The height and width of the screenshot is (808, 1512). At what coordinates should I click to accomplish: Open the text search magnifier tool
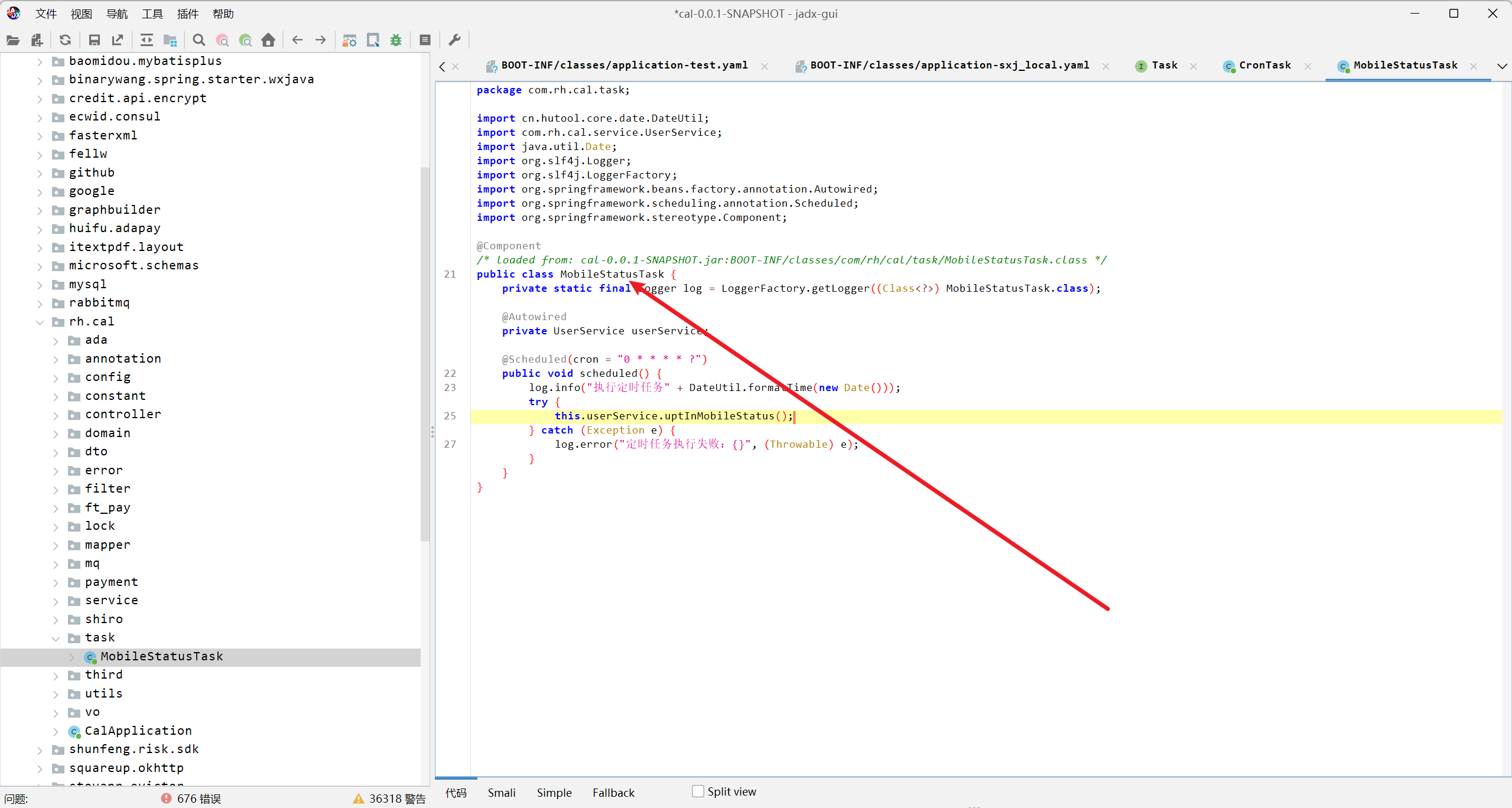click(199, 40)
